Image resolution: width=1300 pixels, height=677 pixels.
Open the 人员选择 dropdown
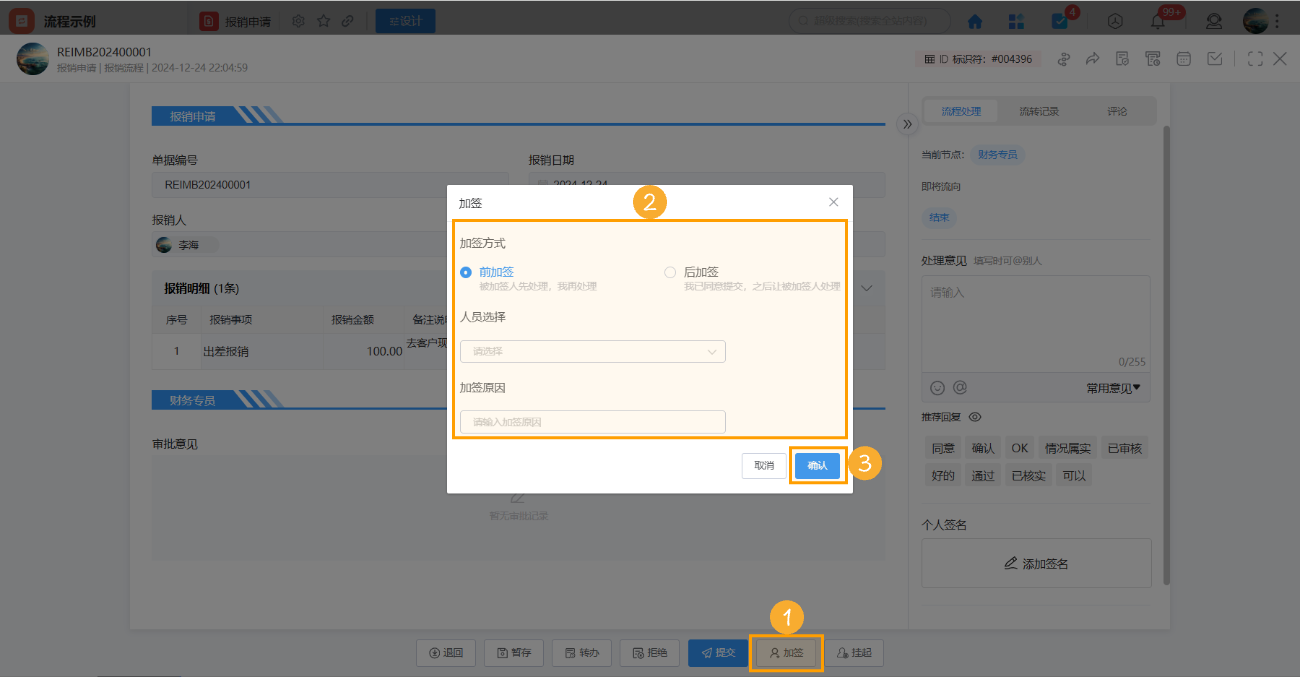click(591, 351)
